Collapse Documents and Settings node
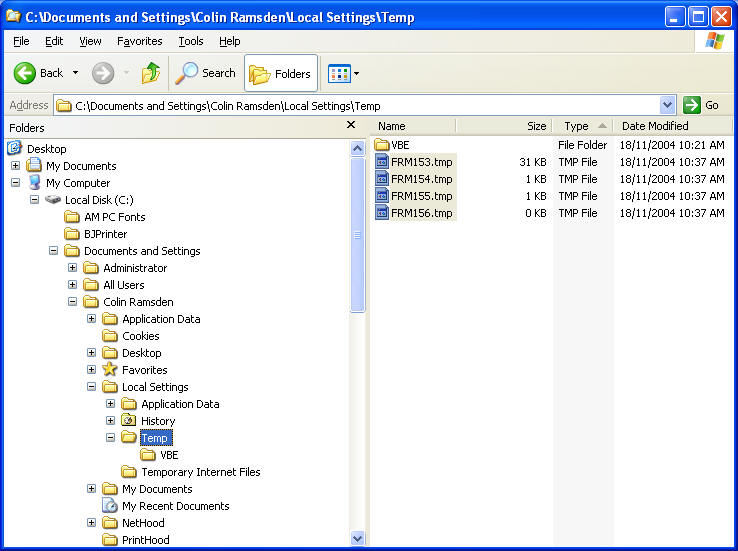The height and width of the screenshot is (551, 738). [x=53, y=250]
